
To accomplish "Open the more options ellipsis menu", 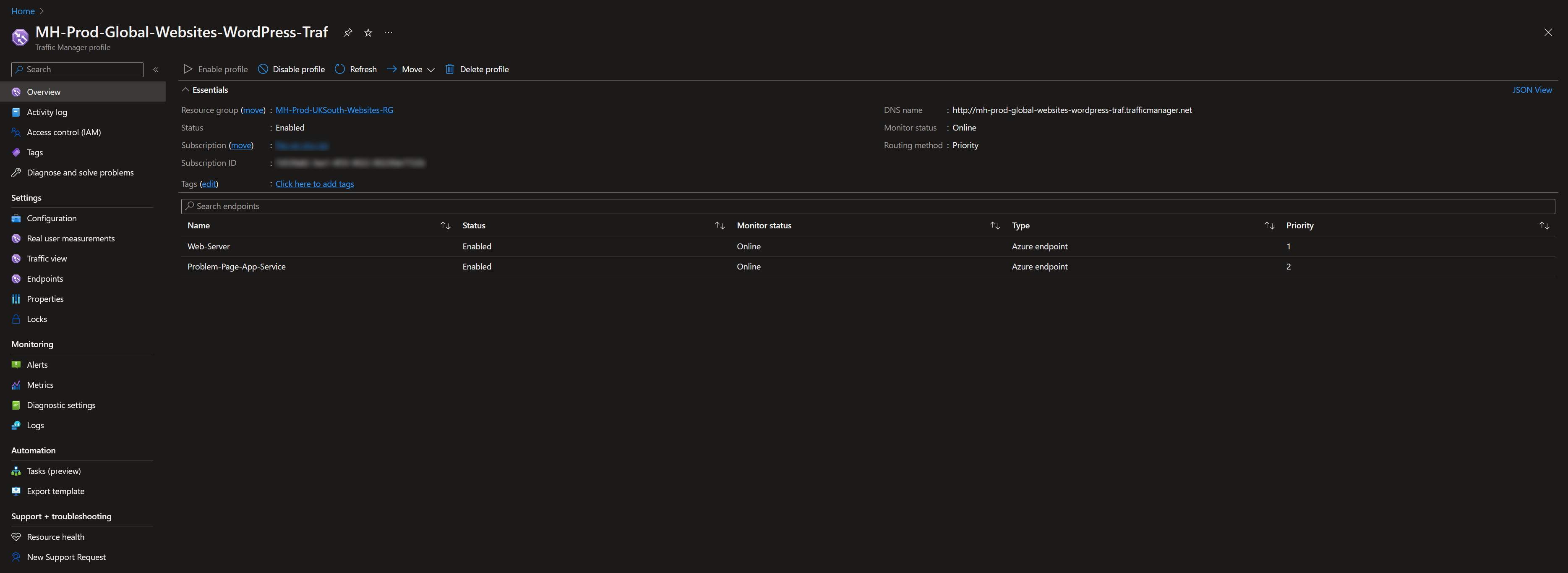I will point(389,32).
